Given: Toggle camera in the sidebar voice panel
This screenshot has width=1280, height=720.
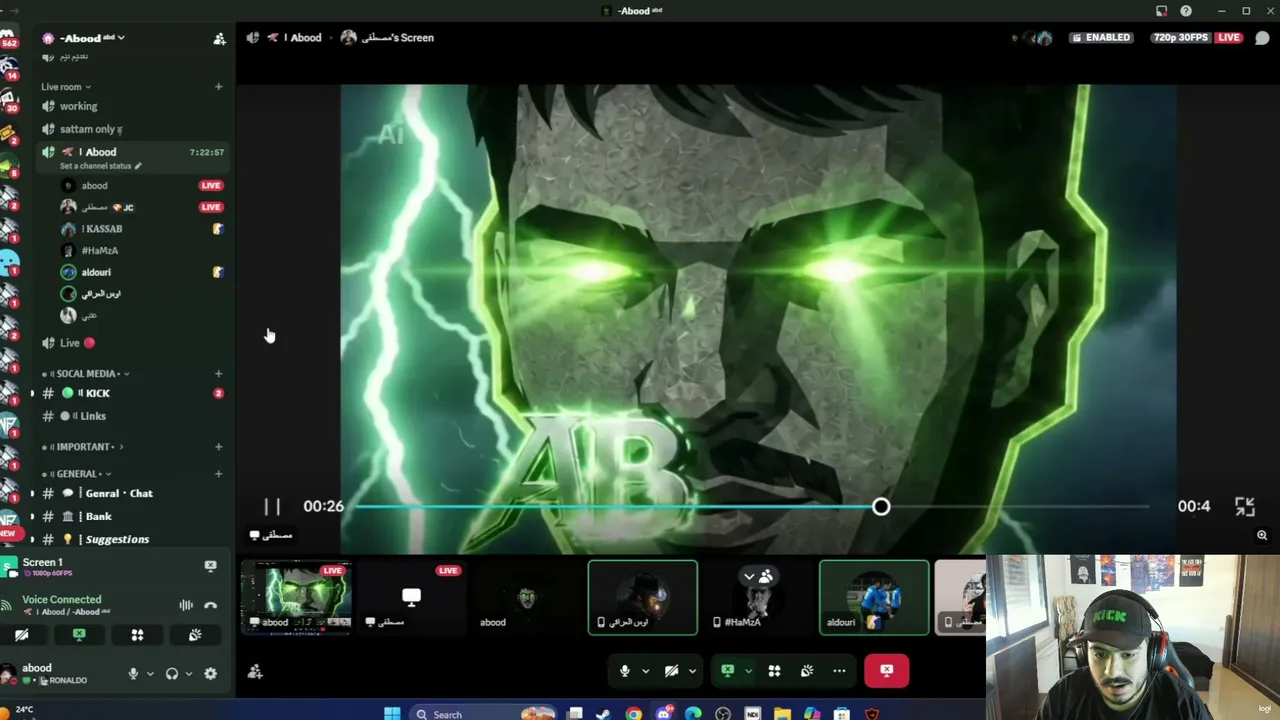Looking at the screenshot, I should (22, 635).
